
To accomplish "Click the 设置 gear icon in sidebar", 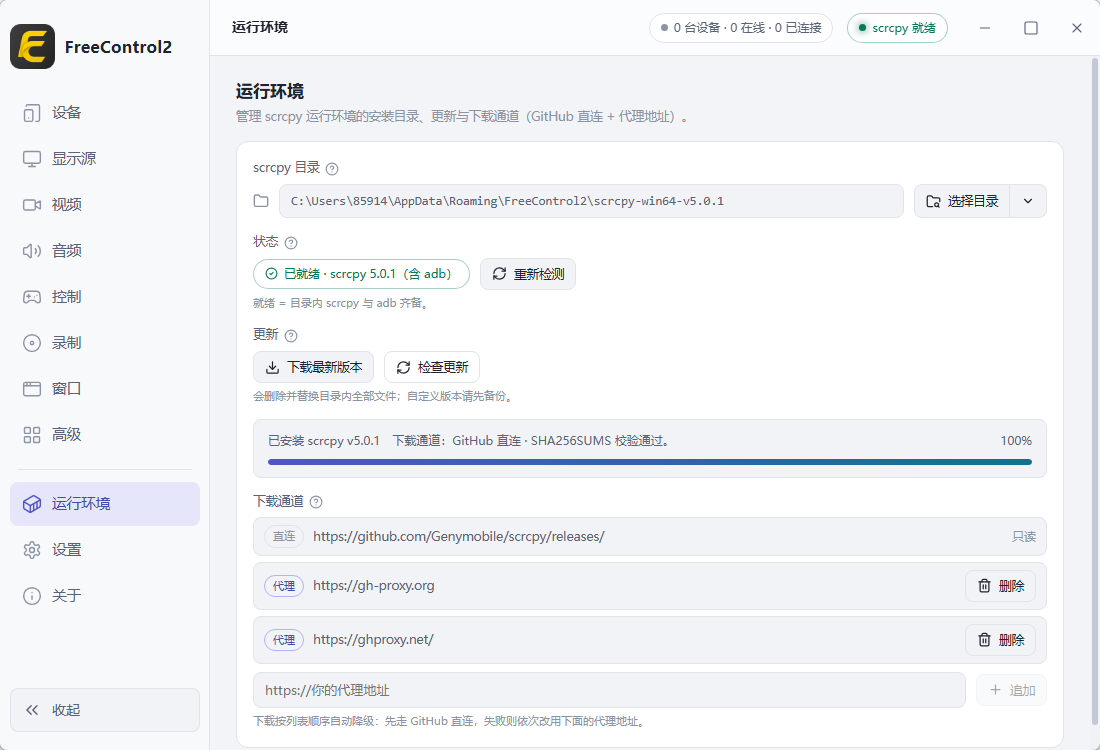I will click(x=32, y=550).
